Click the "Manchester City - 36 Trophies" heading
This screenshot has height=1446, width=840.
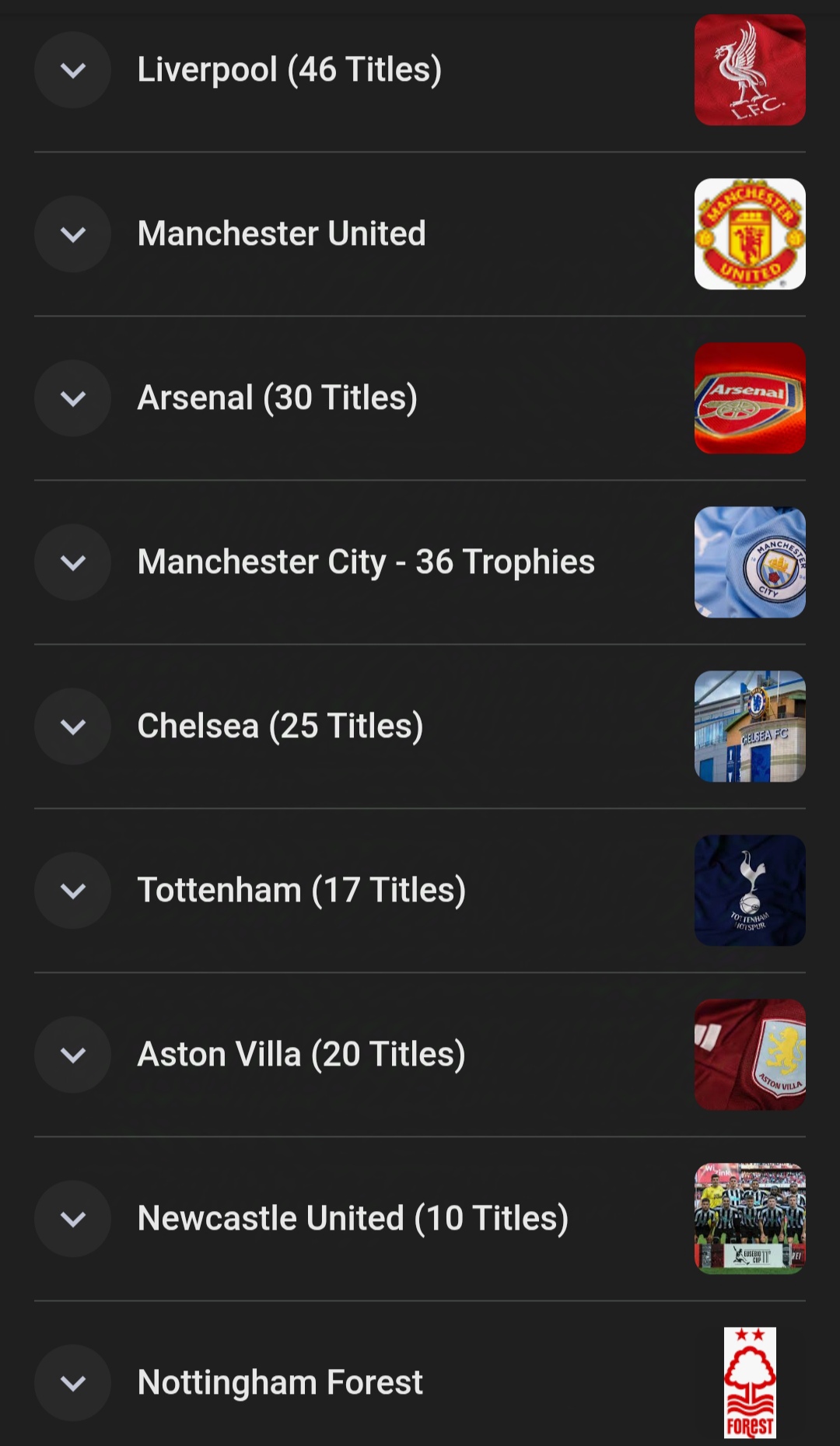(366, 562)
